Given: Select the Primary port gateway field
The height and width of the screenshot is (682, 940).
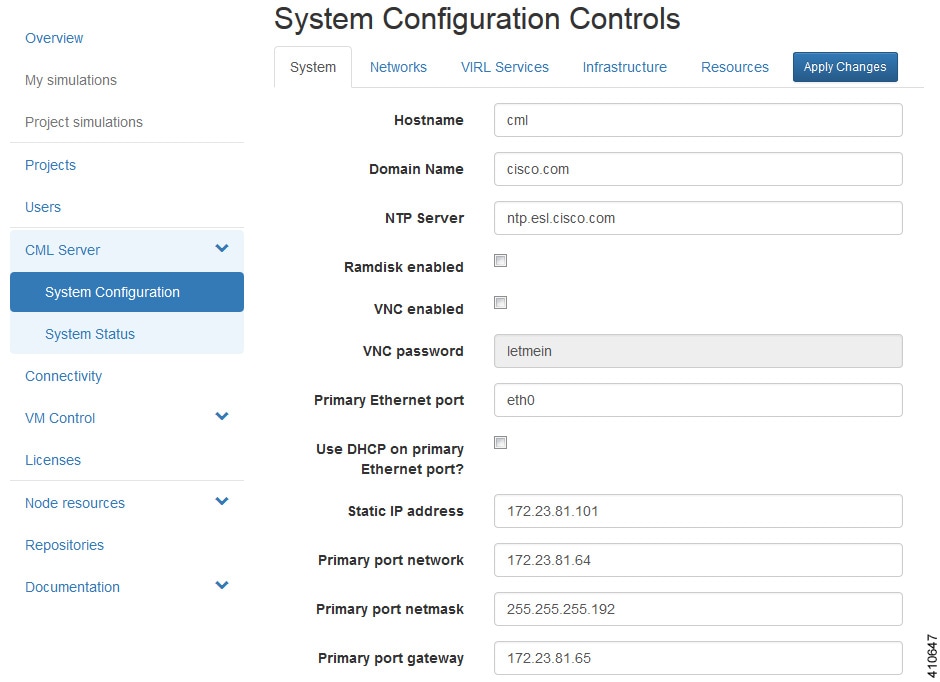Looking at the screenshot, I should point(698,658).
